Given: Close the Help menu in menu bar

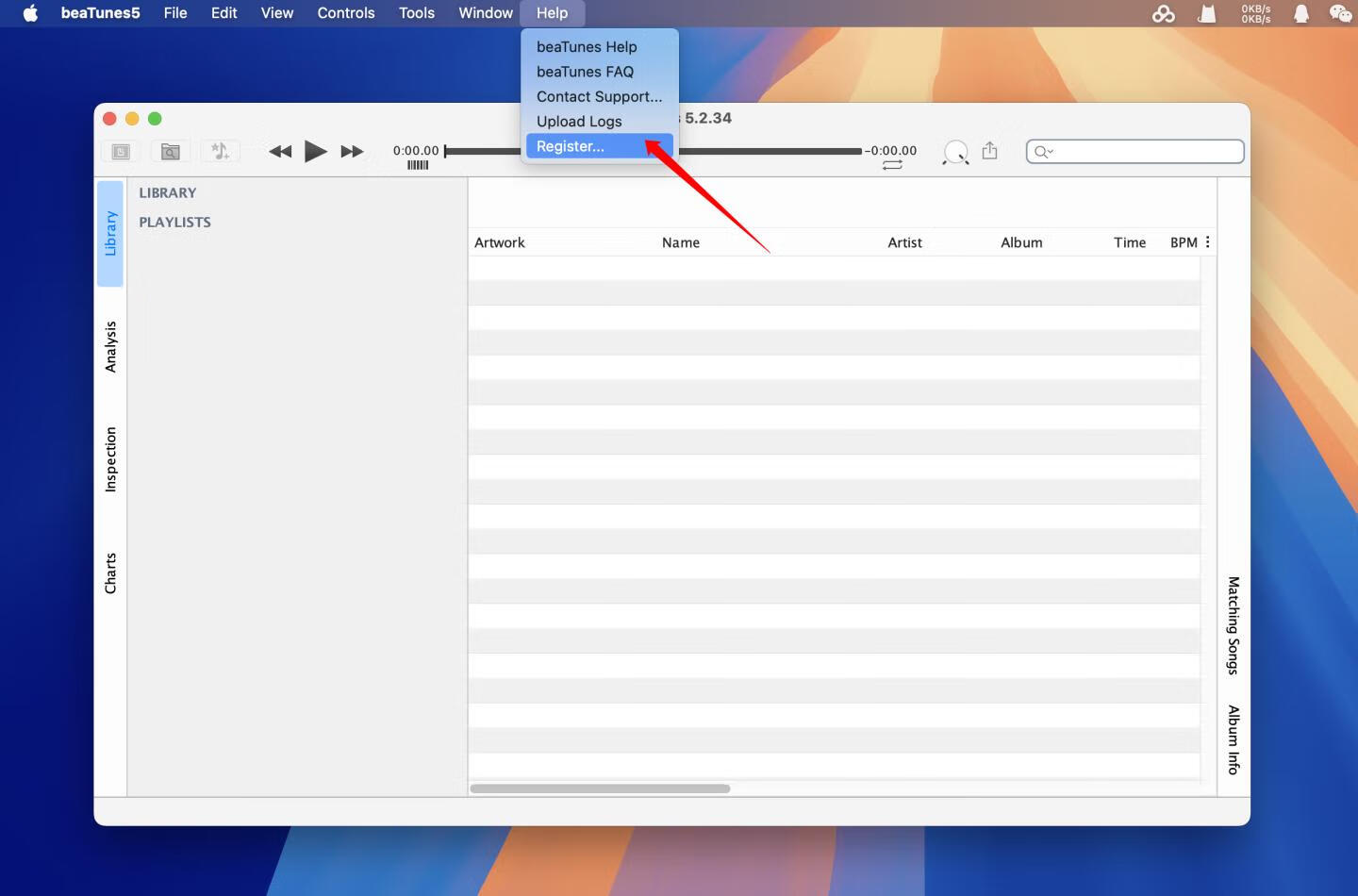Looking at the screenshot, I should click(x=552, y=13).
